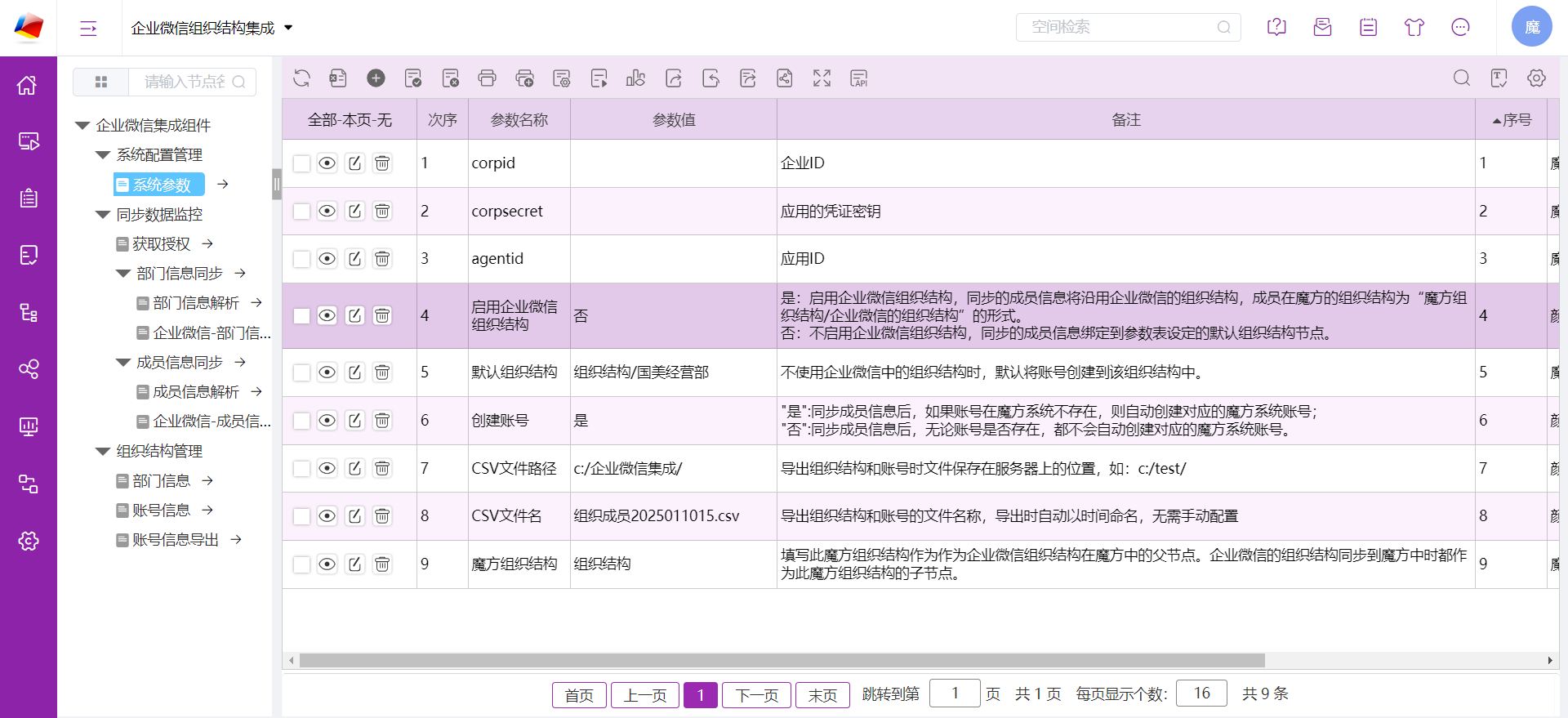Image resolution: width=1568 pixels, height=718 pixels.
Task: Open the 企业微信组织结构集成 space dropdown
Action: [x=288, y=28]
